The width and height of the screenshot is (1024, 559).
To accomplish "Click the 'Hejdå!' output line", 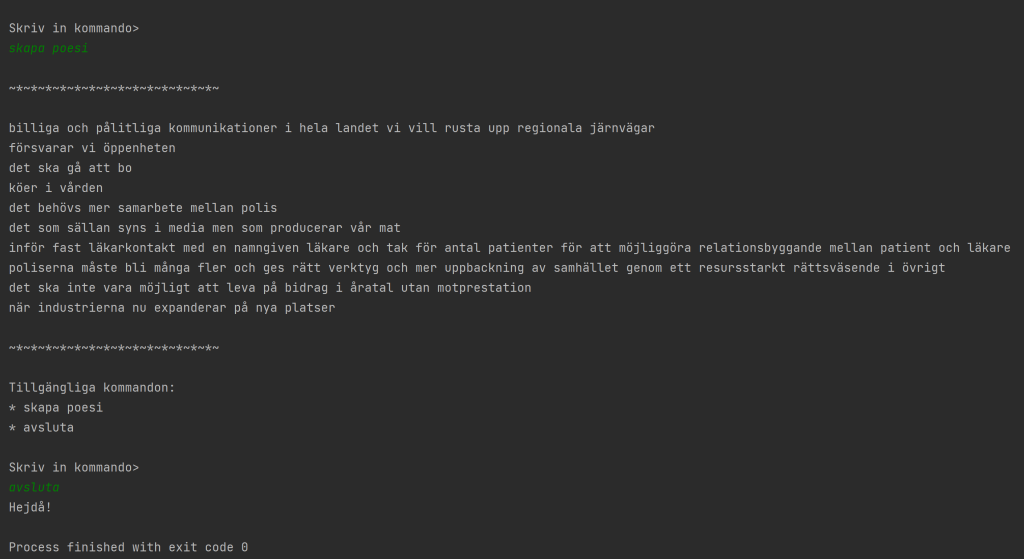I will point(31,507).
